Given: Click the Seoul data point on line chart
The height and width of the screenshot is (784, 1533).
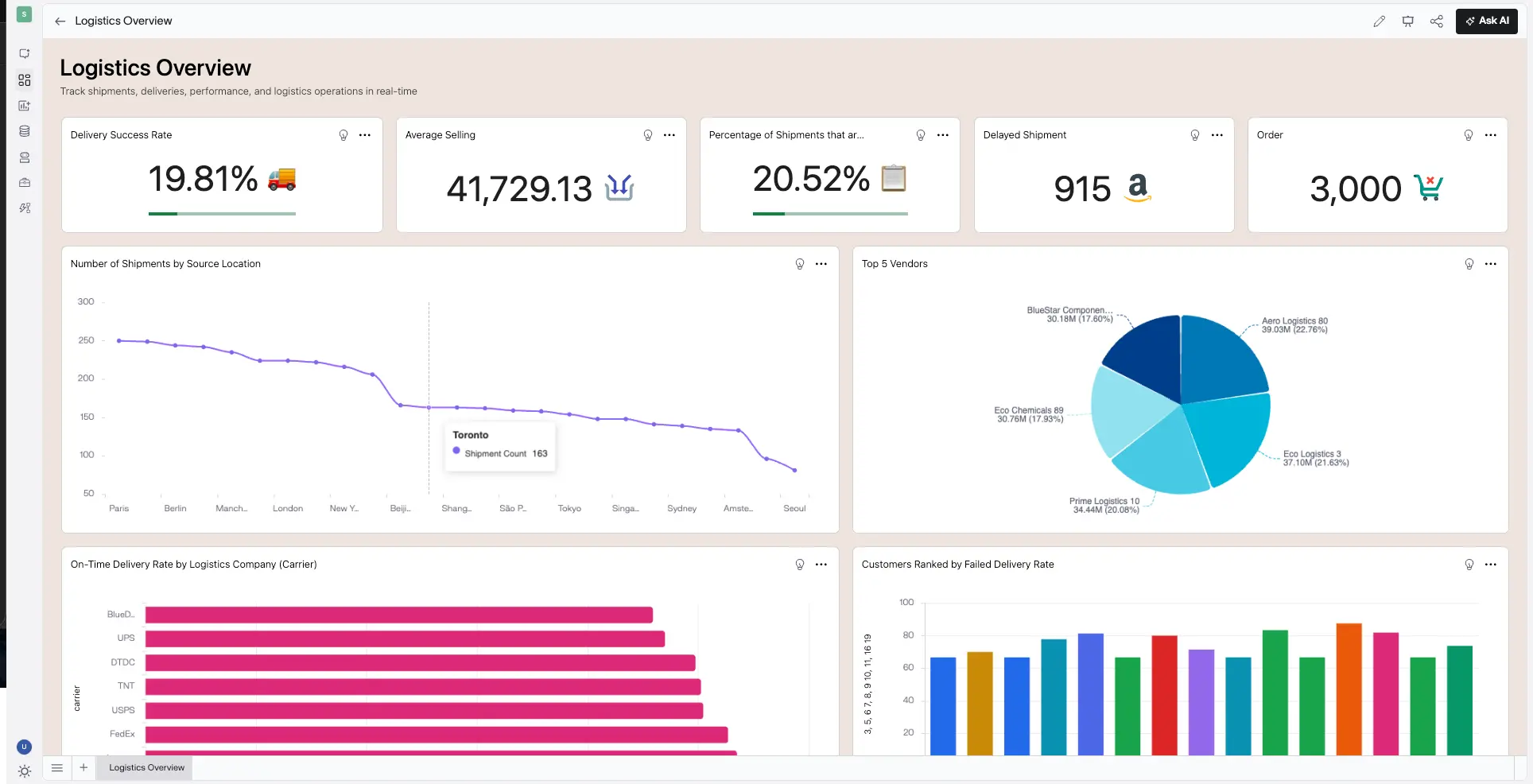Looking at the screenshot, I should point(794,470).
